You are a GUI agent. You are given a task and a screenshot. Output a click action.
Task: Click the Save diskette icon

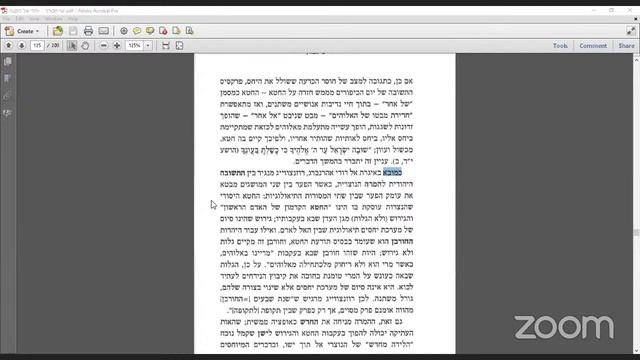click(x=73, y=31)
